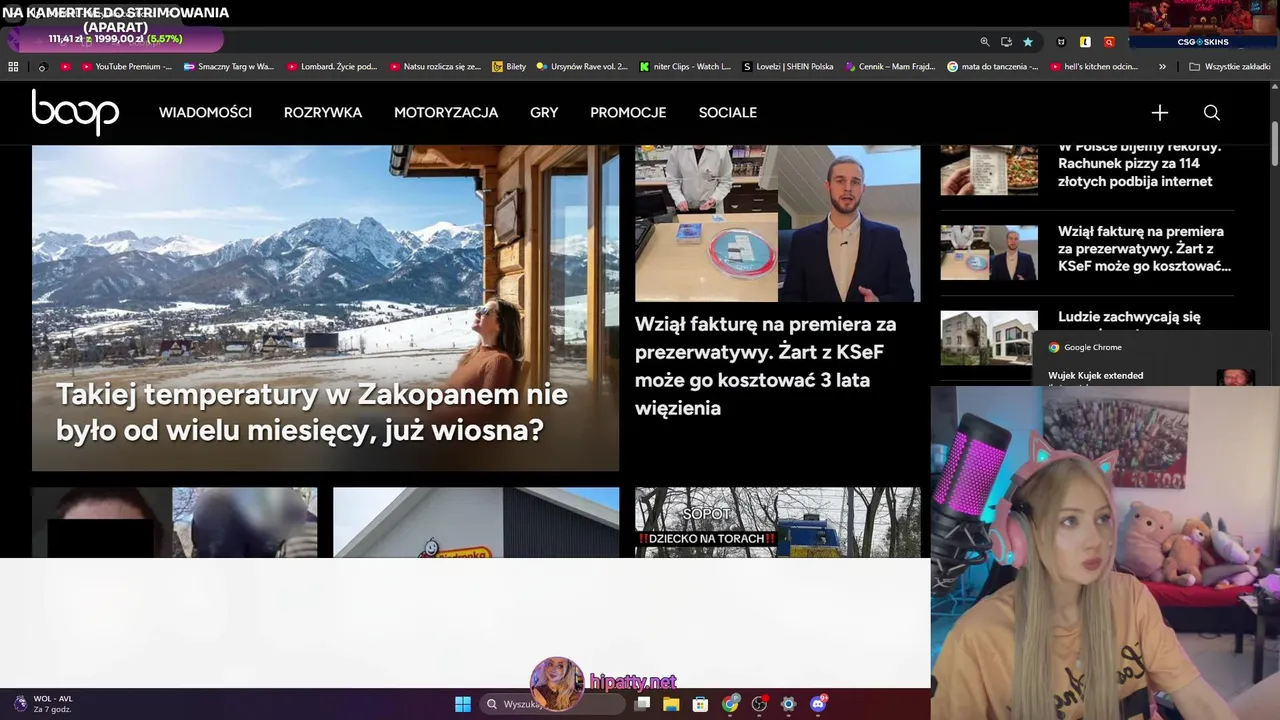1280x720 pixels.
Task: Open the Chrome zoom magnifier icon
Action: (x=985, y=42)
